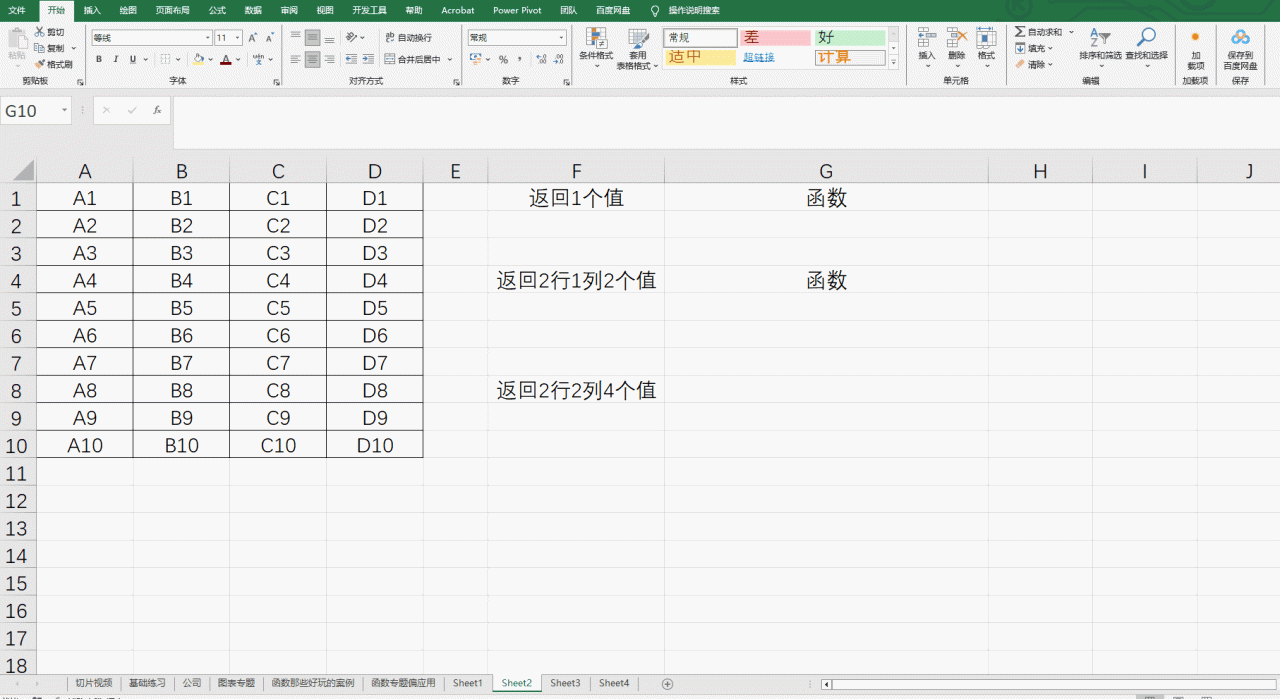Click the Copy (复制) icon
This screenshot has height=699, width=1280.
pos(39,48)
